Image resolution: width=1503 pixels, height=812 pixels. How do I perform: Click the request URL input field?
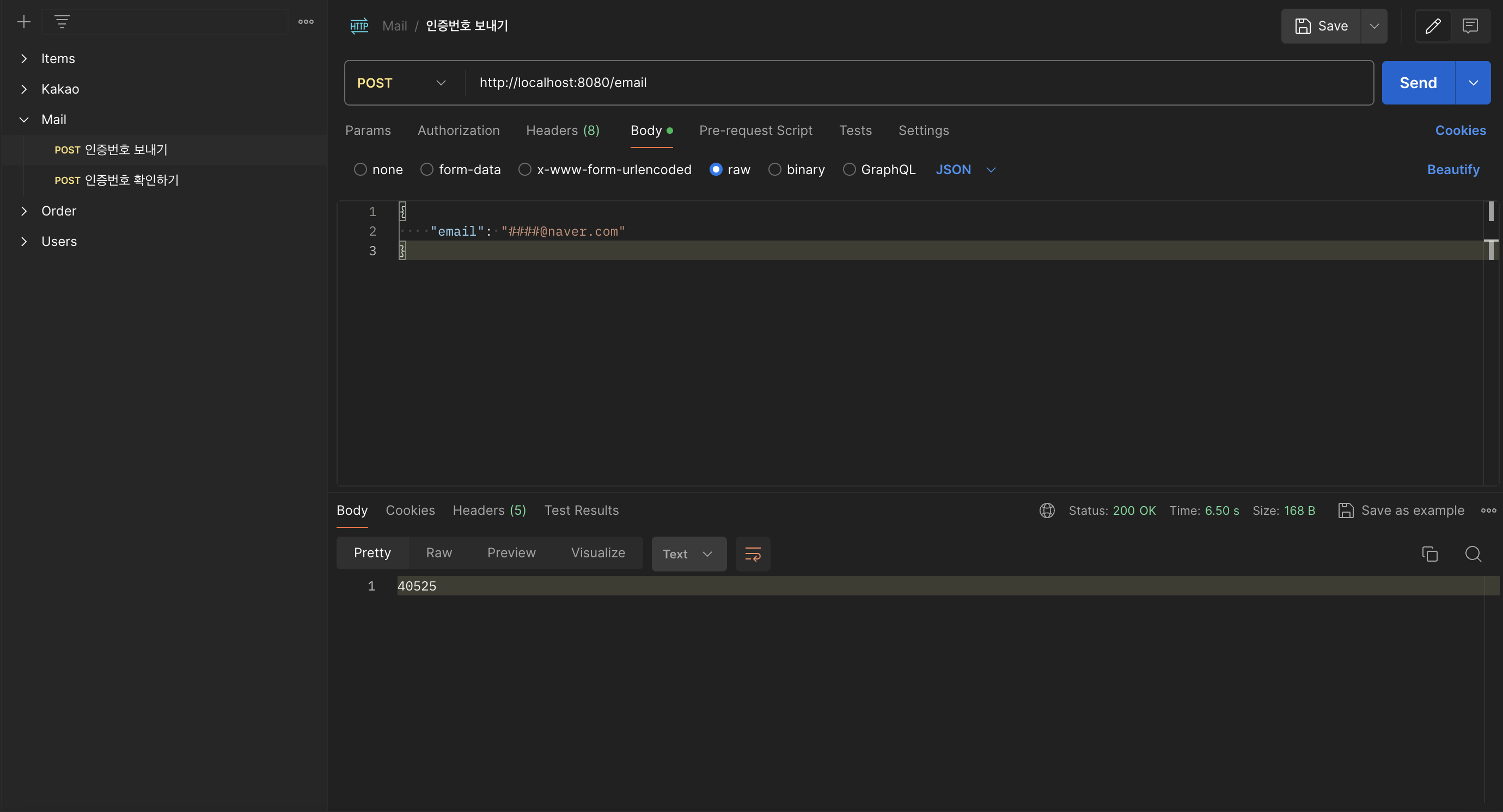tap(875, 83)
